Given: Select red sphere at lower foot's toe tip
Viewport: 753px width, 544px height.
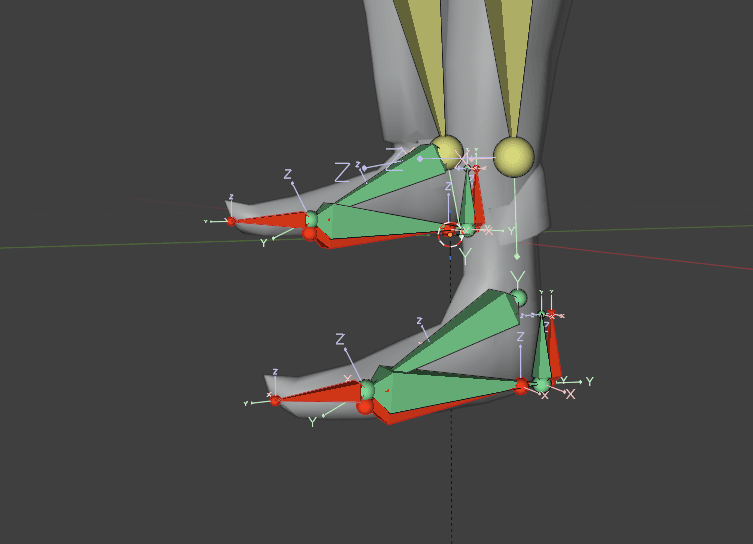Looking at the screenshot, I should 275,400.
